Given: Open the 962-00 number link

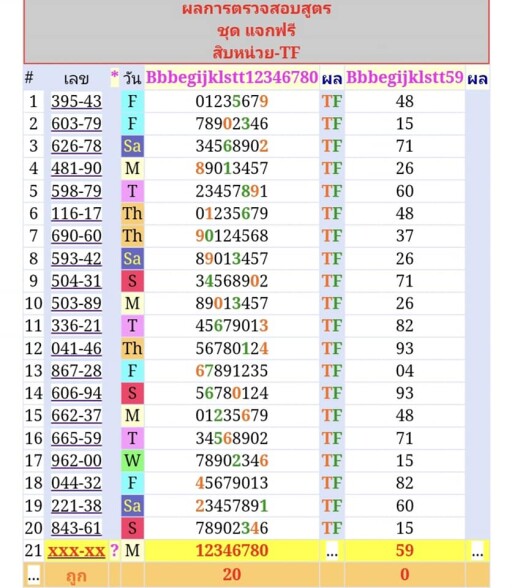Looking at the screenshot, I should tap(76, 460).
